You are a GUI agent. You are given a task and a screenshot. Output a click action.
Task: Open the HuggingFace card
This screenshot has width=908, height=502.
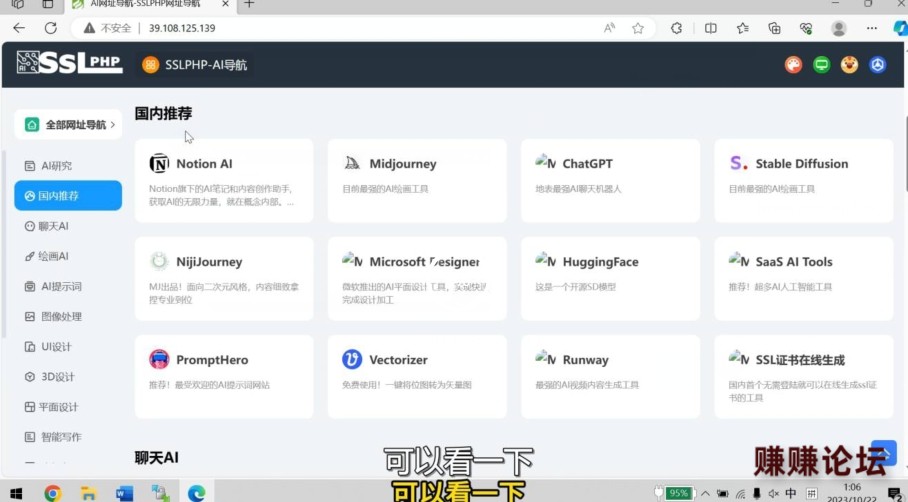tap(610, 279)
